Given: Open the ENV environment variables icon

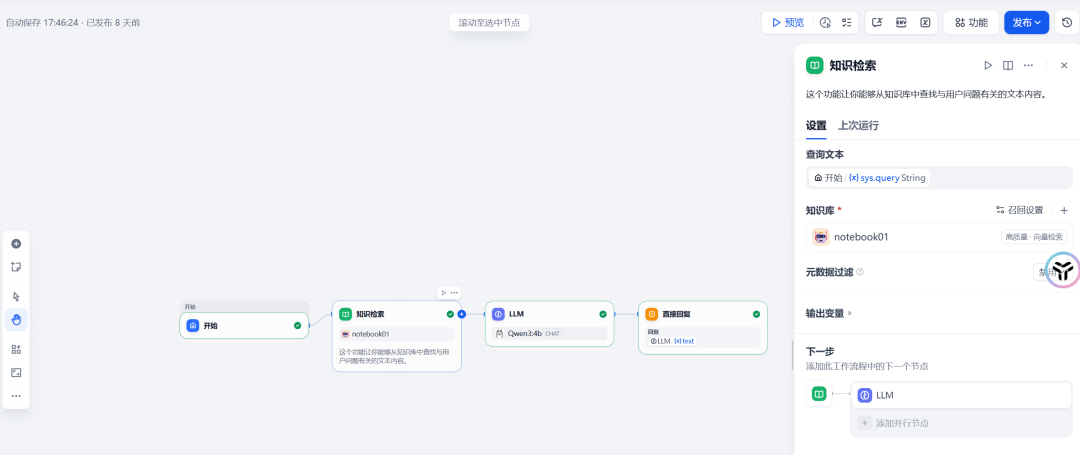Looking at the screenshot, I should point(901,23).
